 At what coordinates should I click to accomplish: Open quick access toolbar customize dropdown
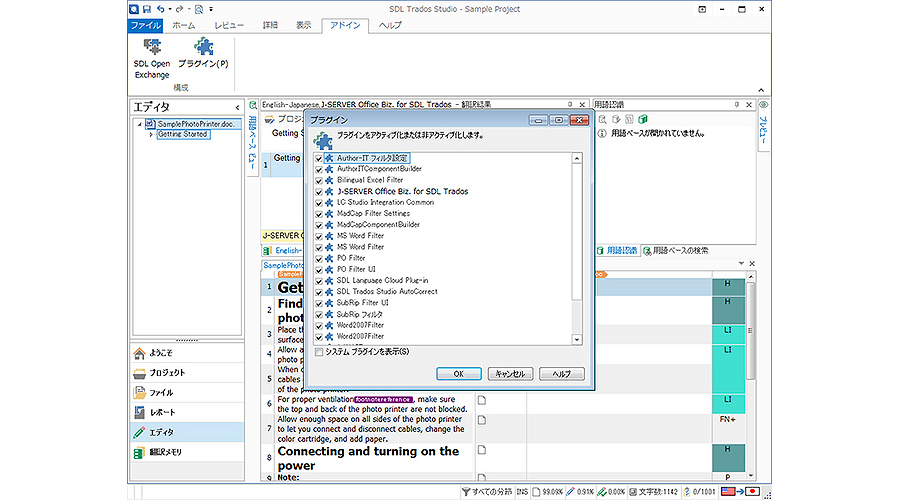pyautogui.click(x=211, y=9)
